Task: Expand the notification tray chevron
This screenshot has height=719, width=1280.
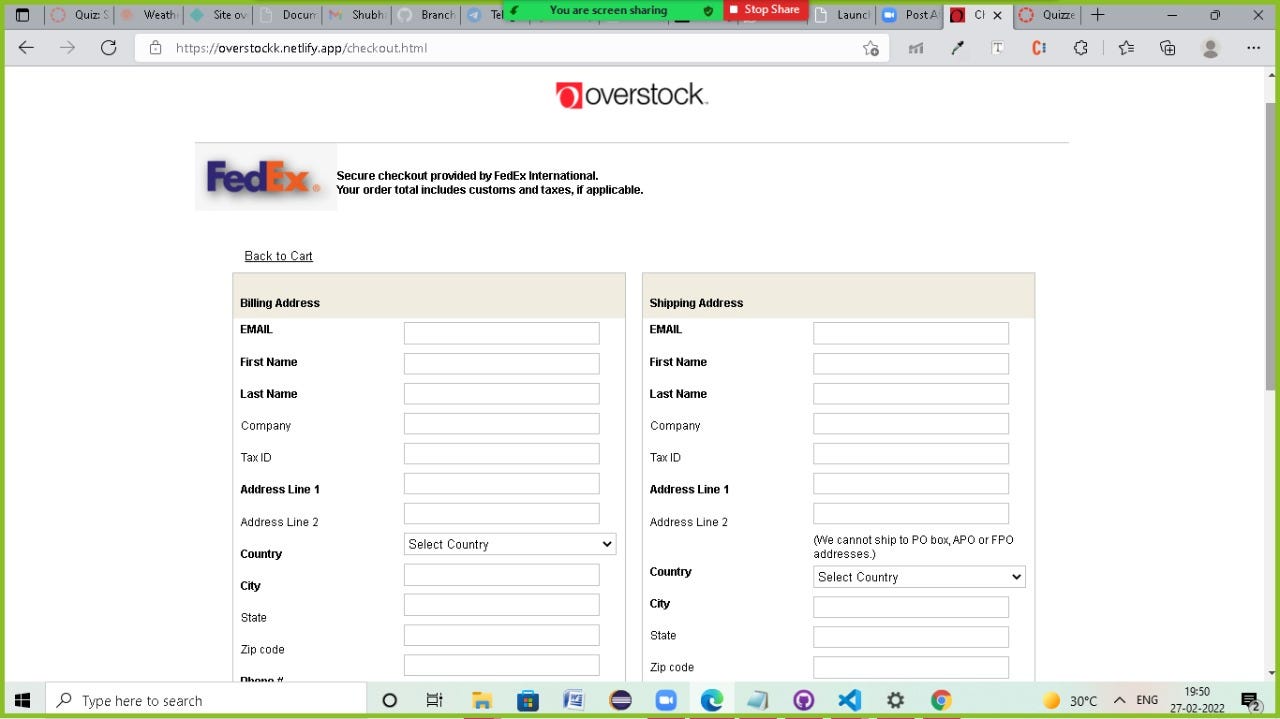Action: point(1119,699)
